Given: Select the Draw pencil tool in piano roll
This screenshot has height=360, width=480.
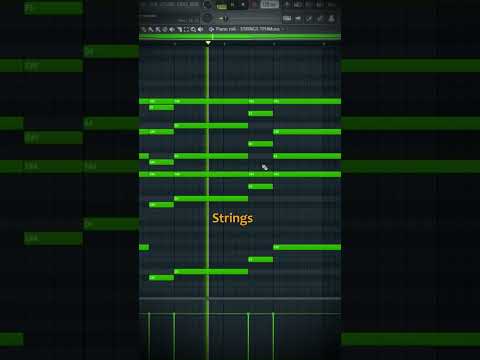Looking at the screenshot, I should pos(144,29).
